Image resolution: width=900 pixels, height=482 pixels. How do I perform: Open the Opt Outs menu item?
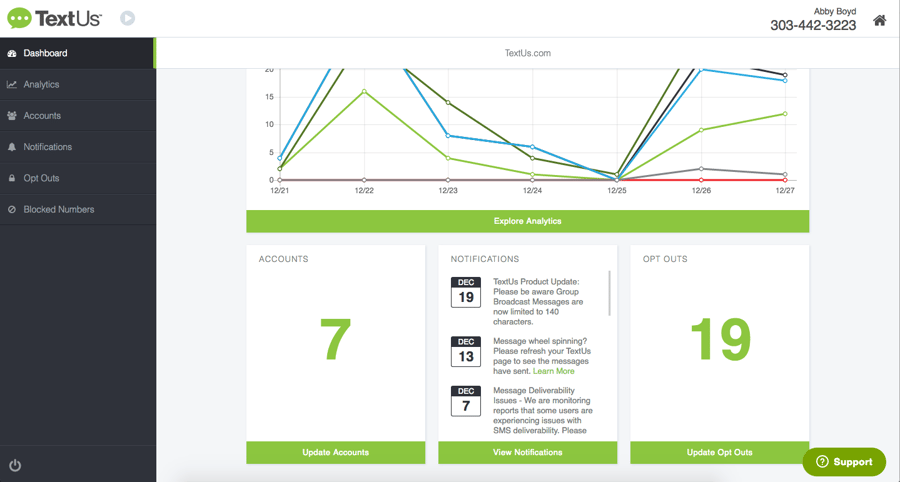pyautogui.click(x=77, y=178)
